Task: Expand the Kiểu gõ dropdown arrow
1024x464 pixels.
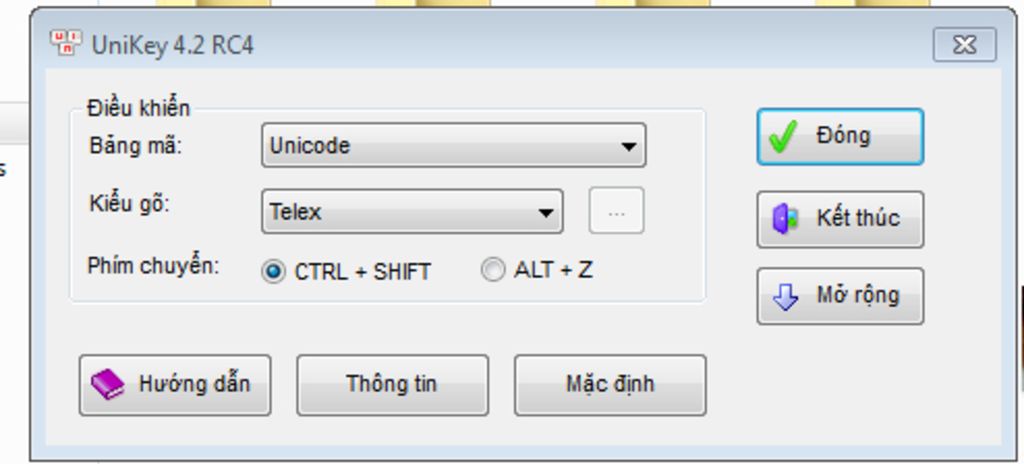Action: click(x=546, y=212)
